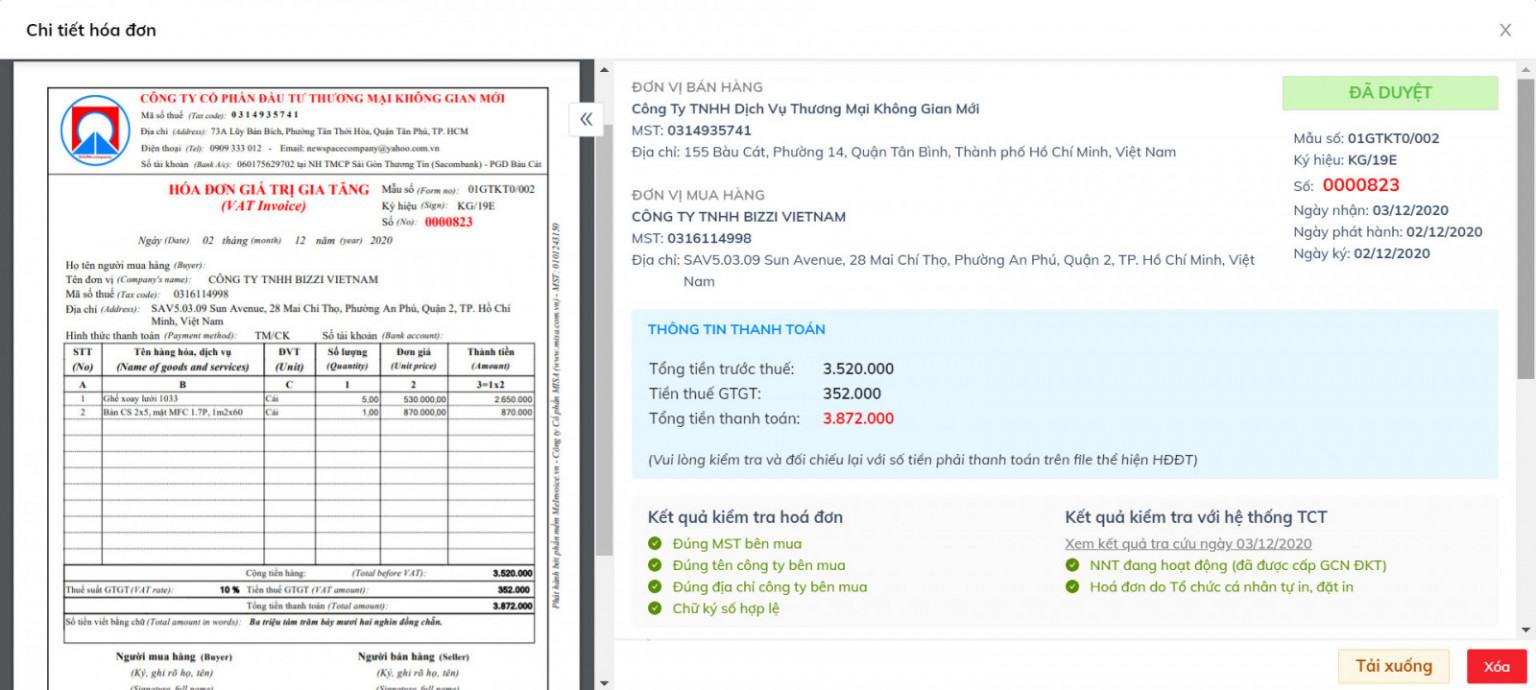1536x690 pixels.
Task: Click the THÔNG TIN THANH TOÁN heading
Action: pos(737,330)
